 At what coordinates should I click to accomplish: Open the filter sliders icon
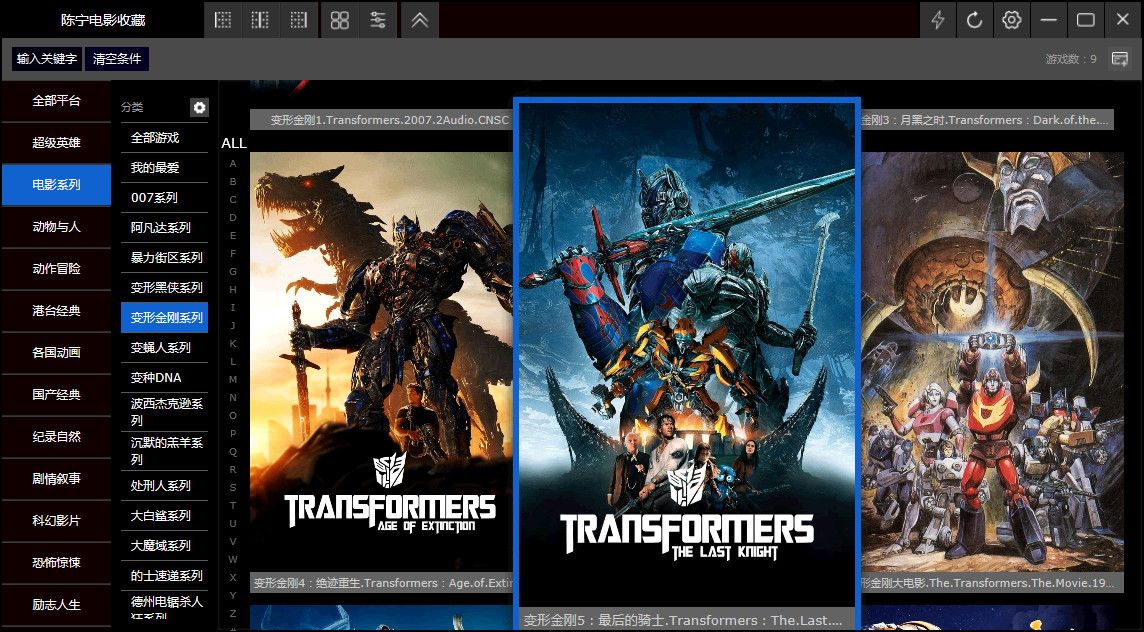coord(378,20)
